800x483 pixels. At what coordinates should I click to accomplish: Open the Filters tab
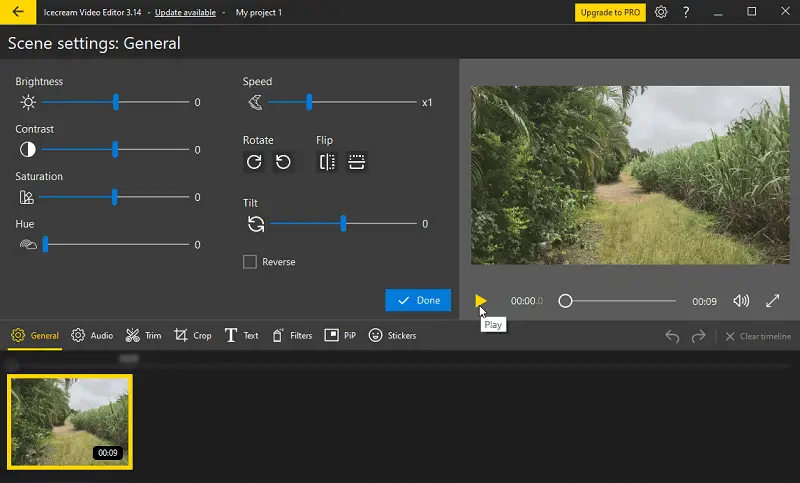[x=292, y=336]
